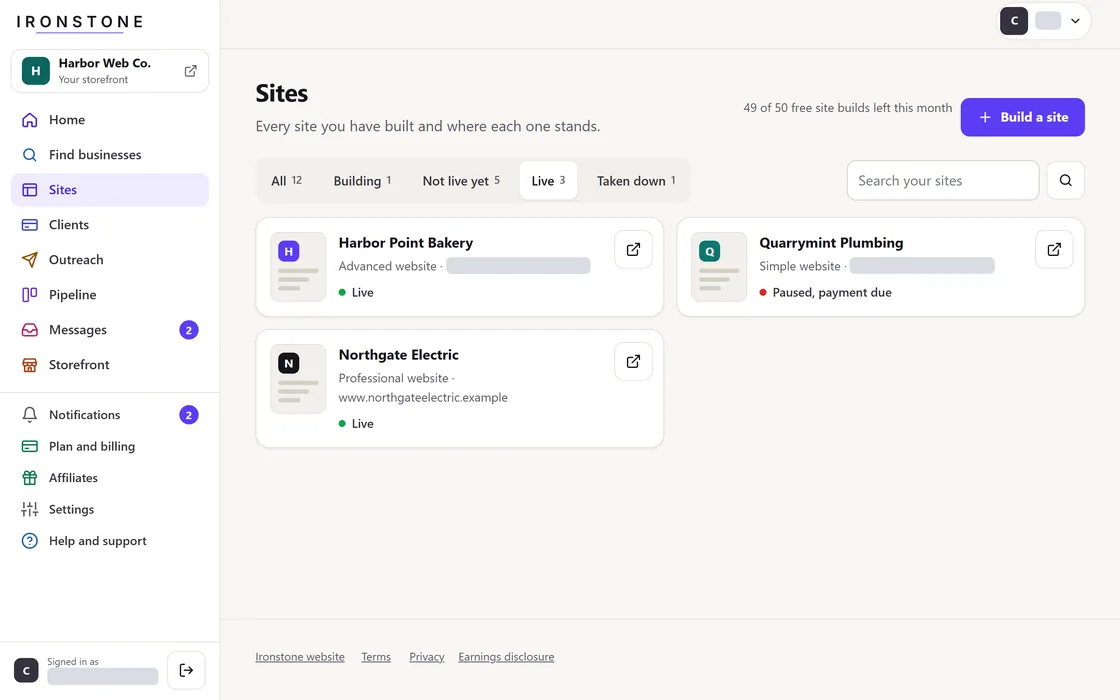
Task: Open the Privacy link
Action: coord(426,657)
